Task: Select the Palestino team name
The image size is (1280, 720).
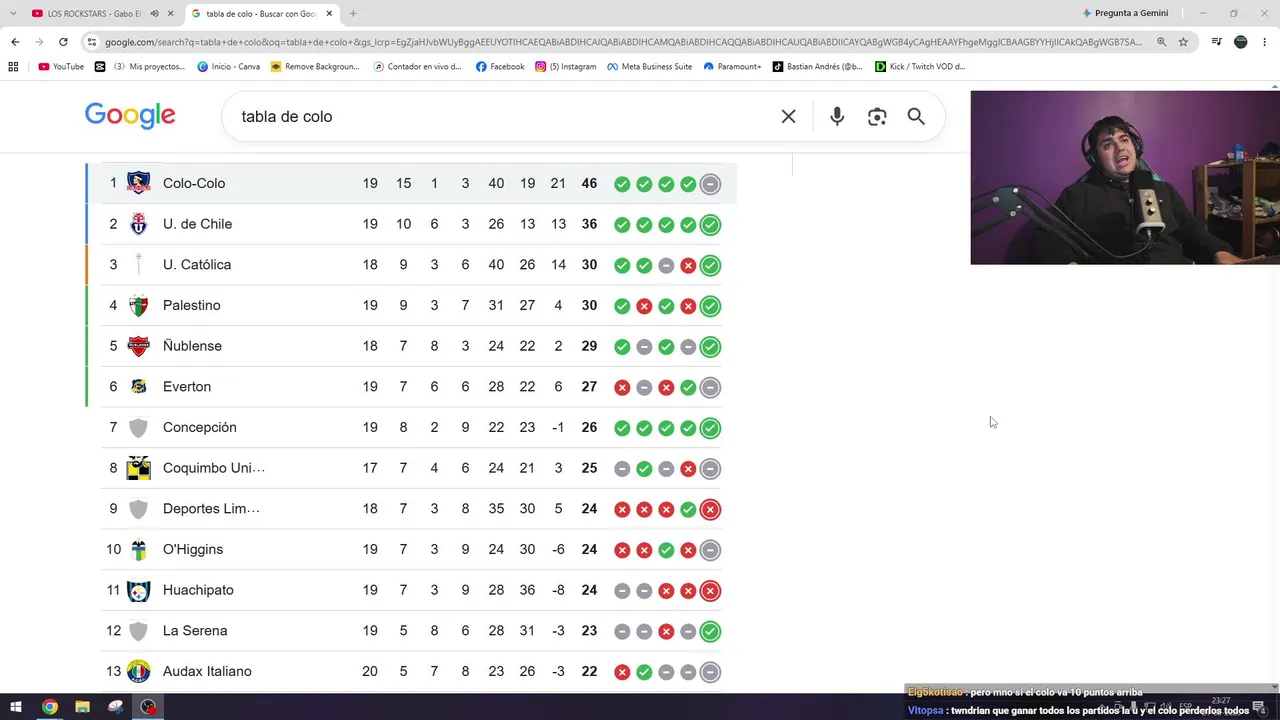Action: pyautogui.click(x=192, y=305)
